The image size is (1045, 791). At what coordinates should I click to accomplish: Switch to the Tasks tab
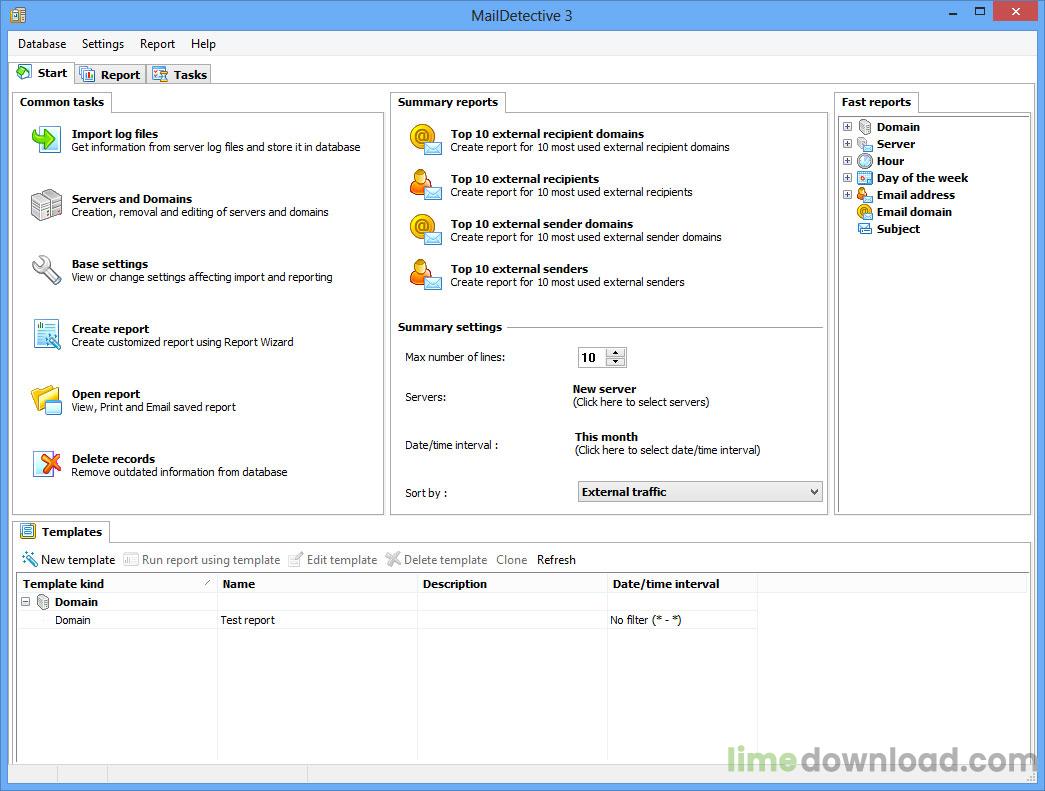[x=180, y=75]
